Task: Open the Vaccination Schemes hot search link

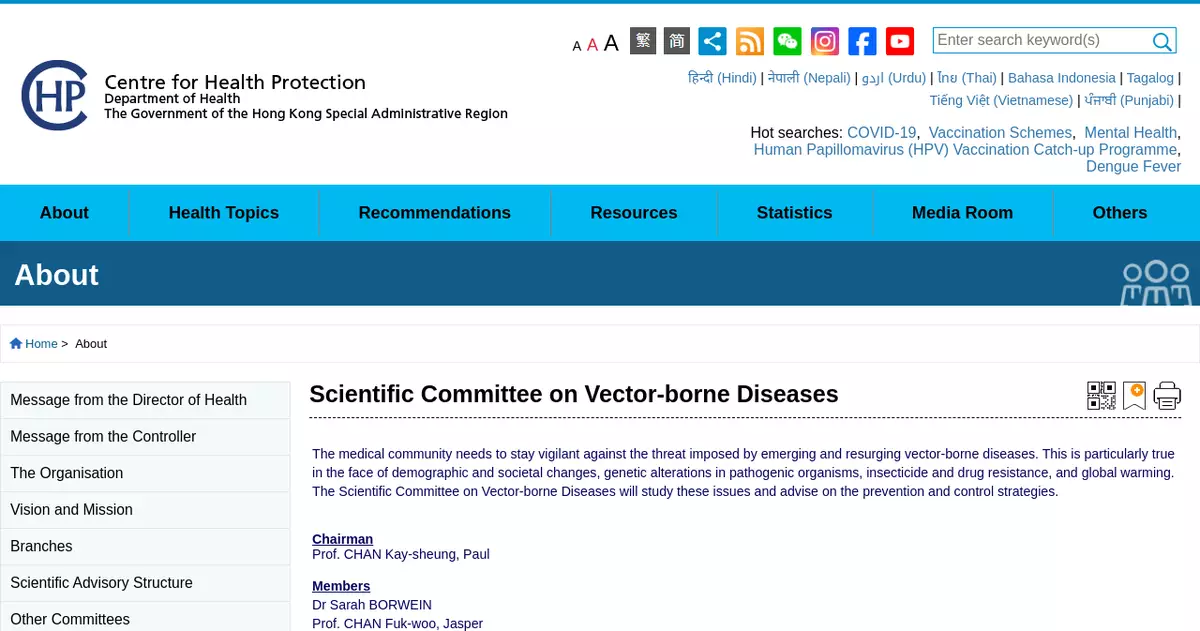Action: pyautogui.click(x=1000, y=133)
